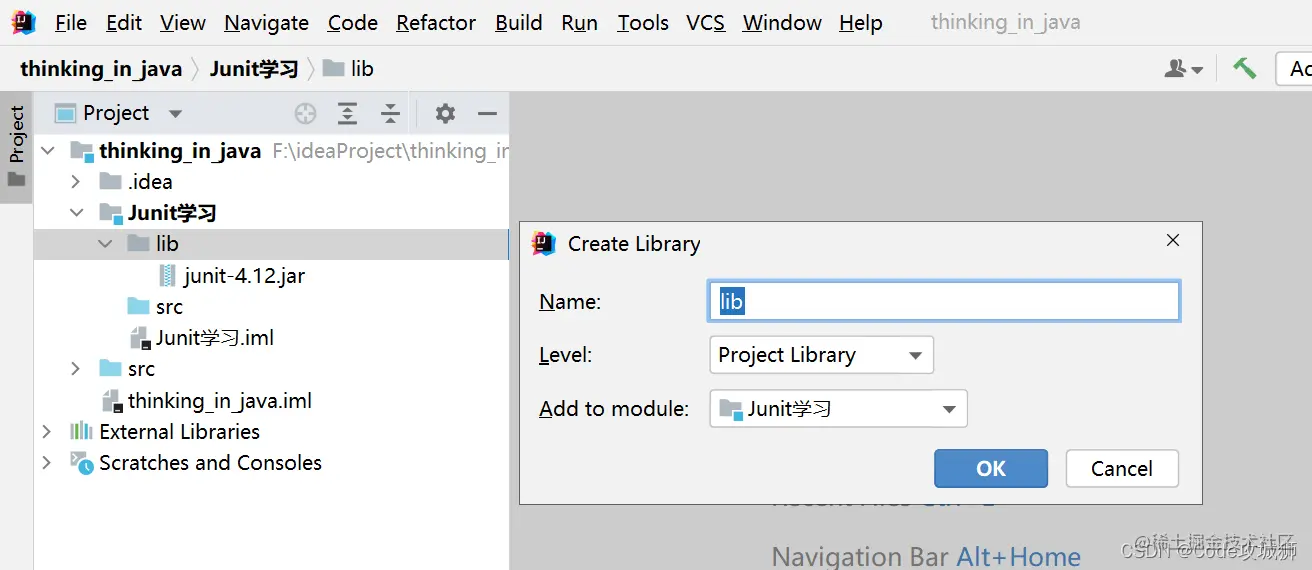Collapse the thinking_in_java root node

click(47, 151)
